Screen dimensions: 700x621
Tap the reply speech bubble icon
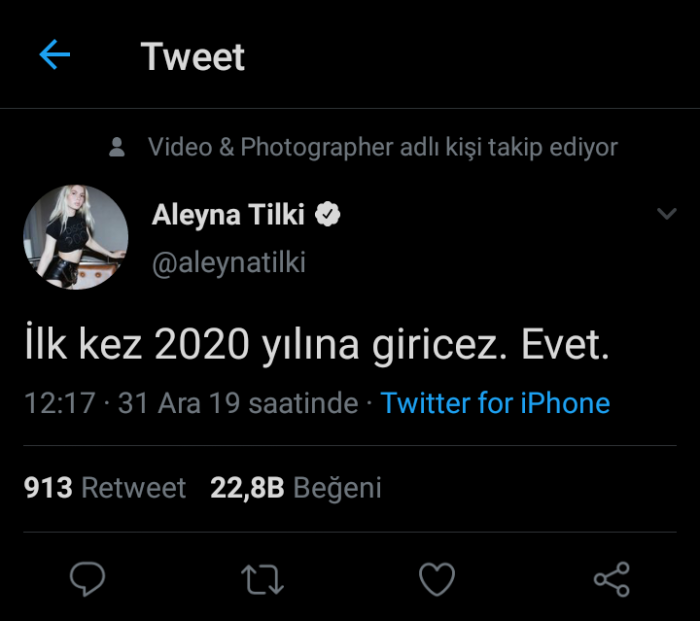pyautogui.click(x=88, y=579)
